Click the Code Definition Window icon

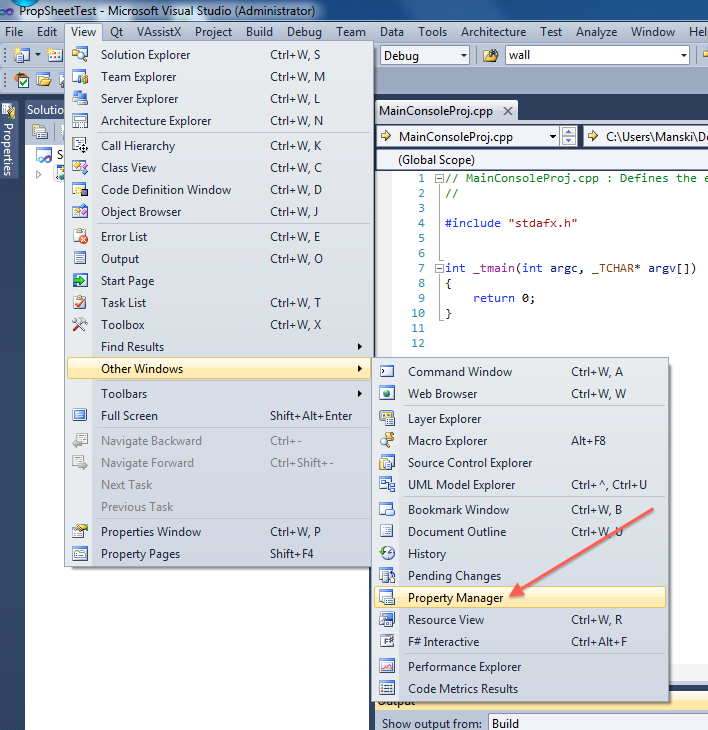[80, 189]
